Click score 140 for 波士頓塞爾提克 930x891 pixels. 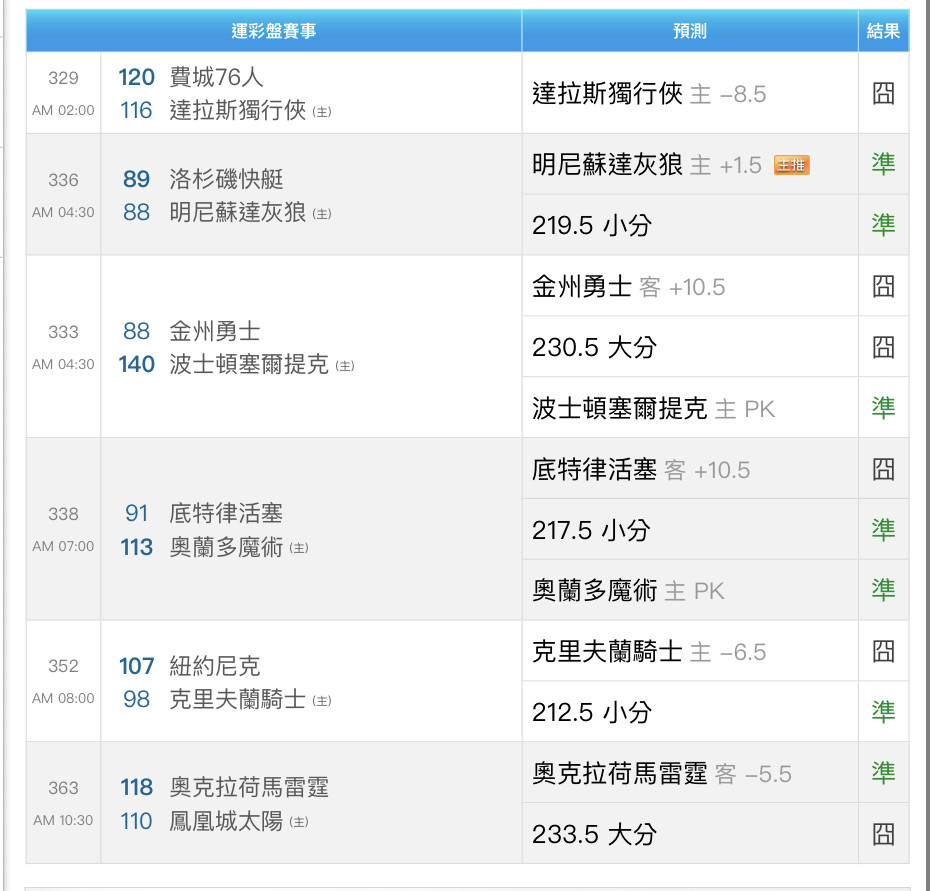point(136,364)
